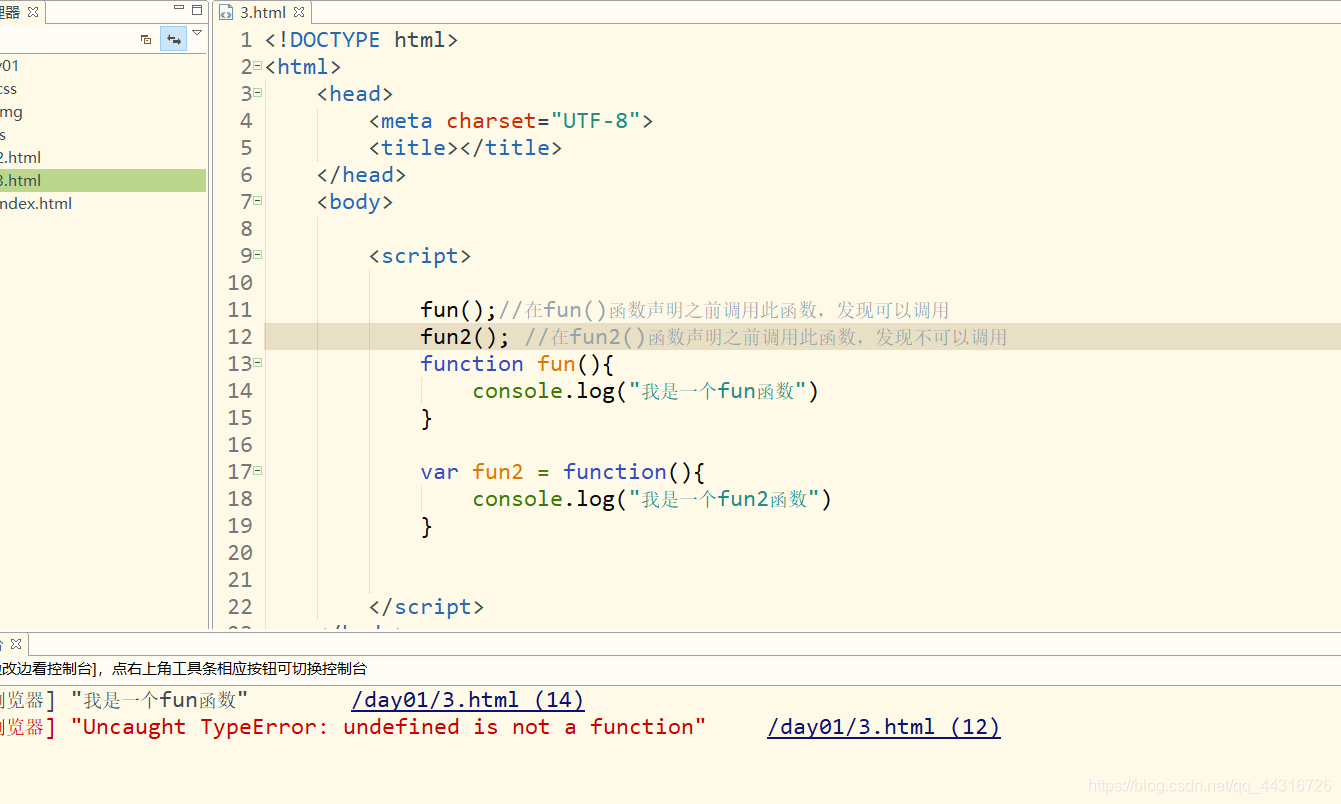Viewport: 1341px width, 804px height.
Task: Place cursor on the DOCTYPE html line
Action: [x=361, y=40]
